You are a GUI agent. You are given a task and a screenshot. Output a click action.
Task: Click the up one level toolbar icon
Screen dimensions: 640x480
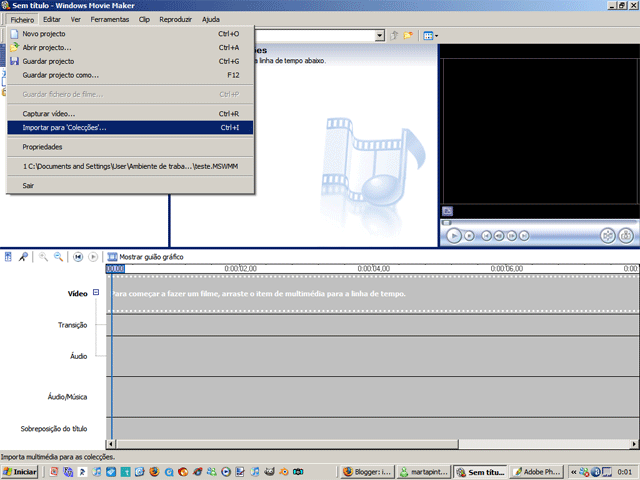(x=394, y=36)
